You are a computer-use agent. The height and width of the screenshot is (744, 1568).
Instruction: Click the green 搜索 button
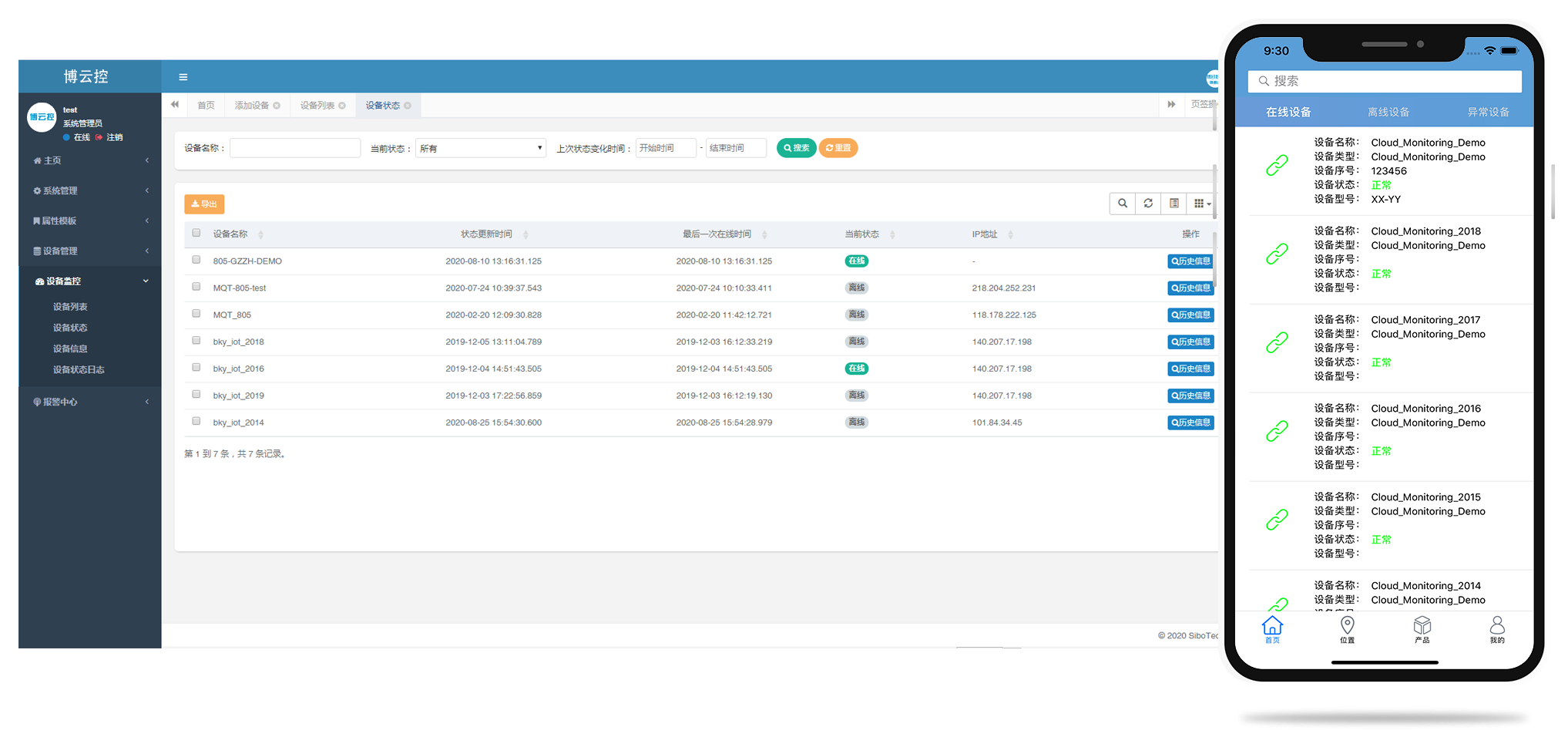(797, 148)
